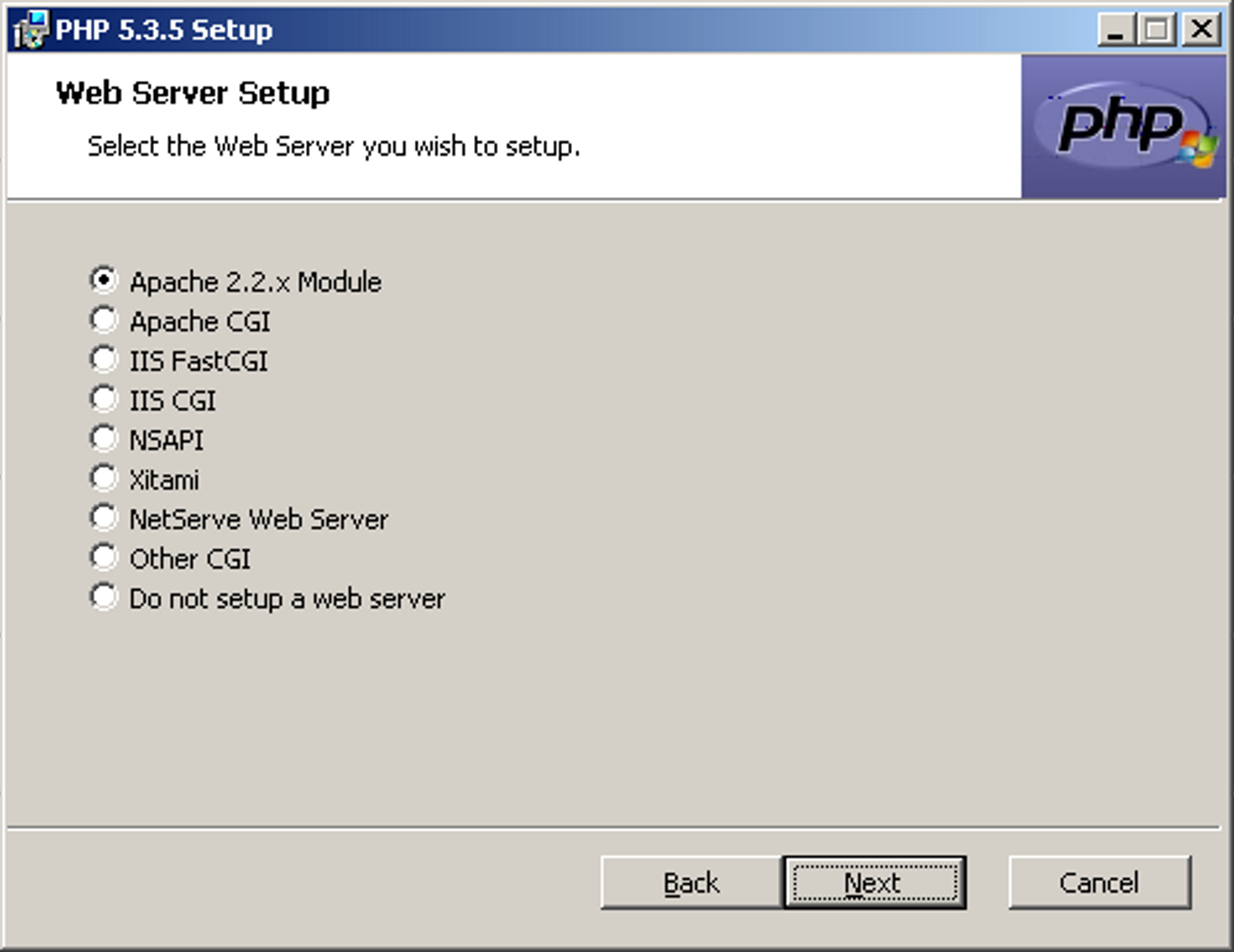Select NetServe Web Server option
The height and width of the screenshot is (952, 1234).
[x=104, y=518]
